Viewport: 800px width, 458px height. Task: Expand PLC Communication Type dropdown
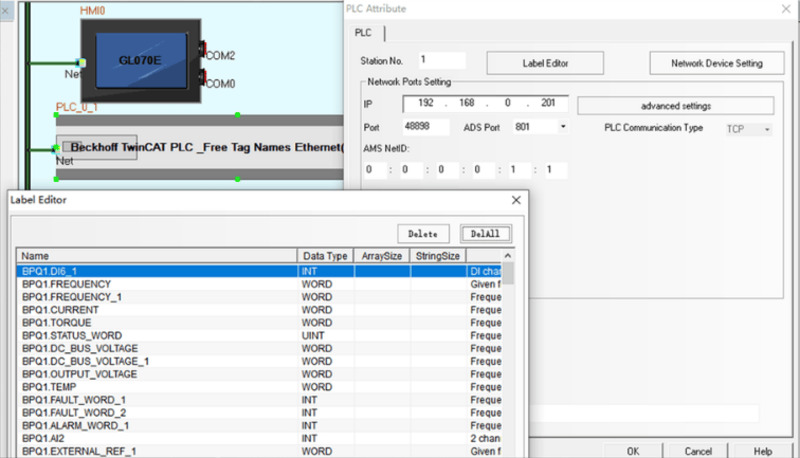[x=767, y=130]
